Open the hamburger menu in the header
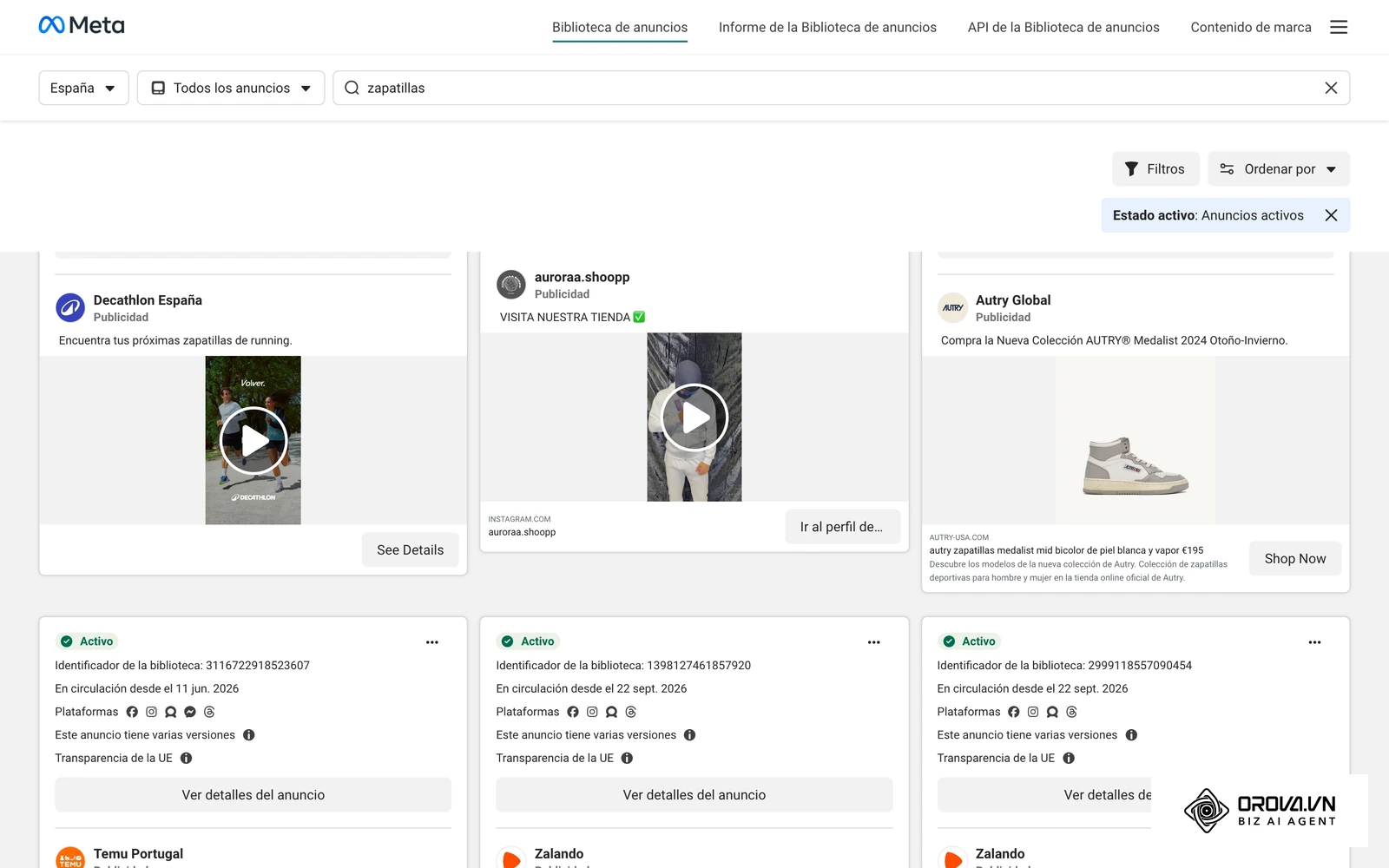The image size is (1389, 868). tap(1339, 27)
